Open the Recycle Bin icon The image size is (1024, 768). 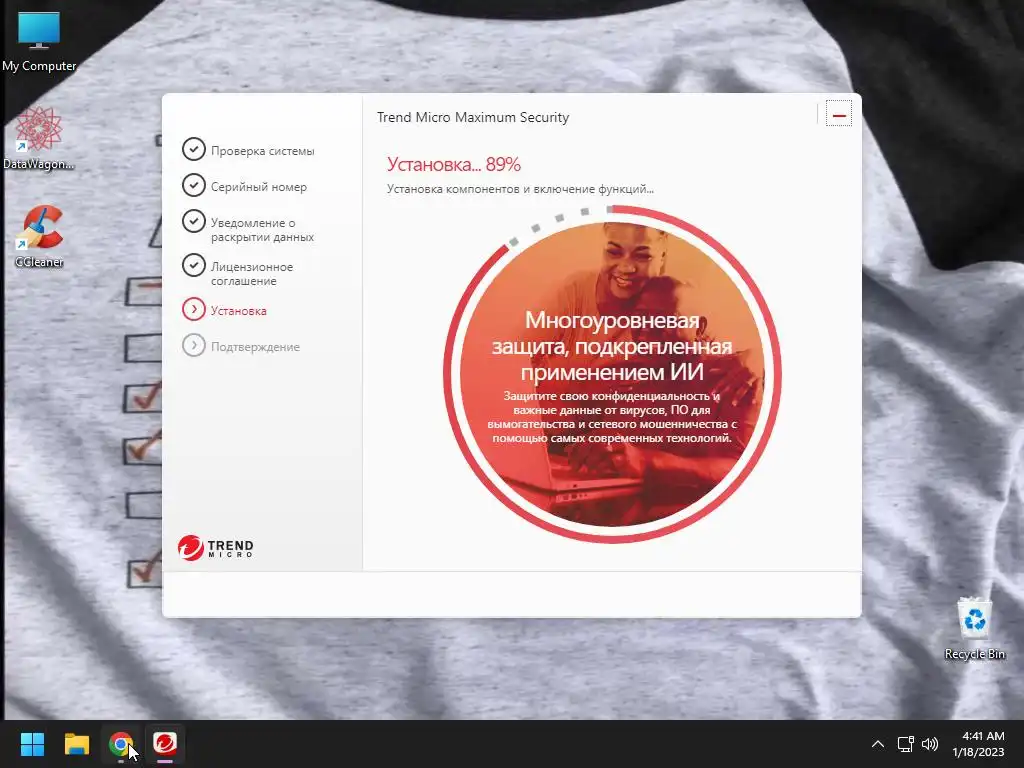pos(974,628)
